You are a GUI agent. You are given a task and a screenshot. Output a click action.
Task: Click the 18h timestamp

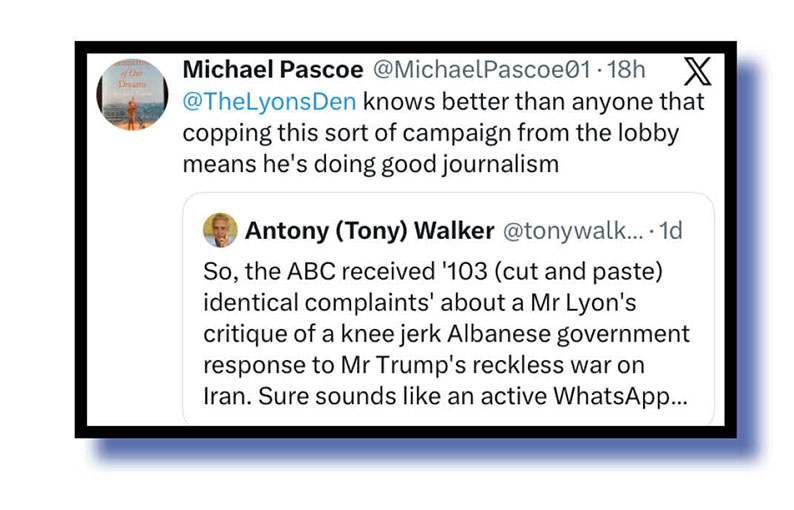[628, 71]
